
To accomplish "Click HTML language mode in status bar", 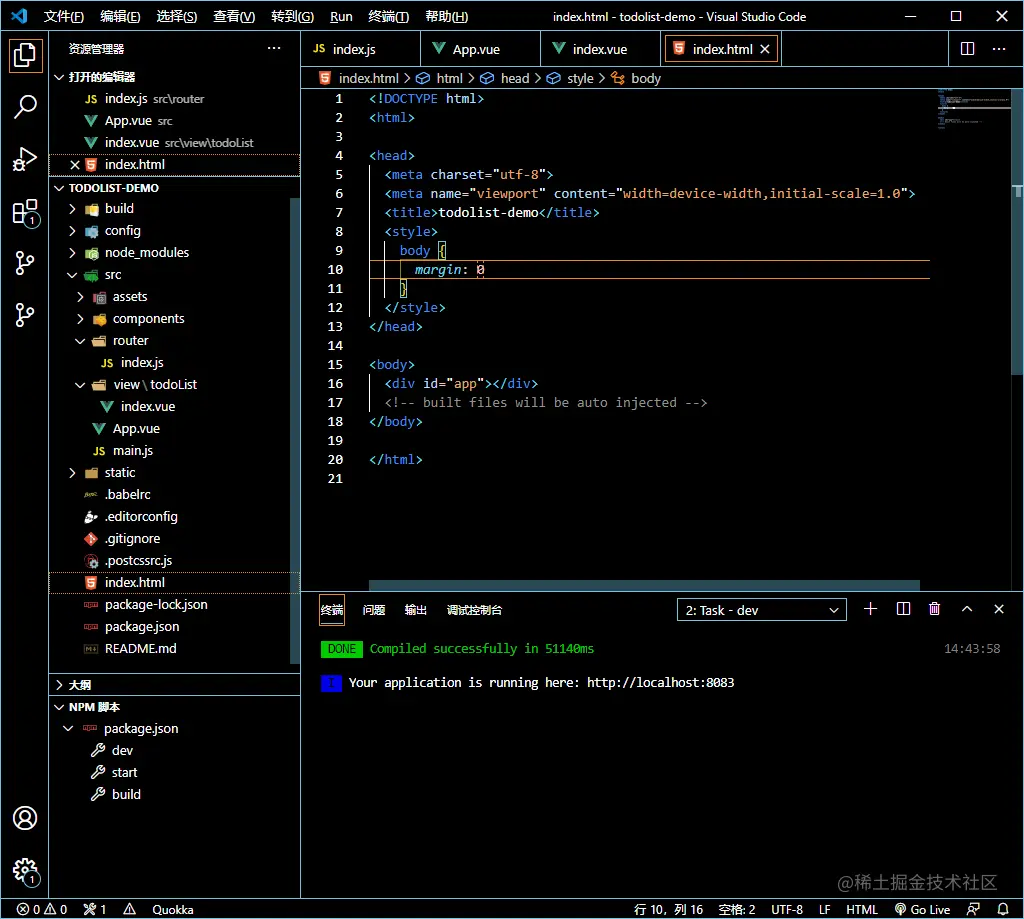I will pos(862,909).
